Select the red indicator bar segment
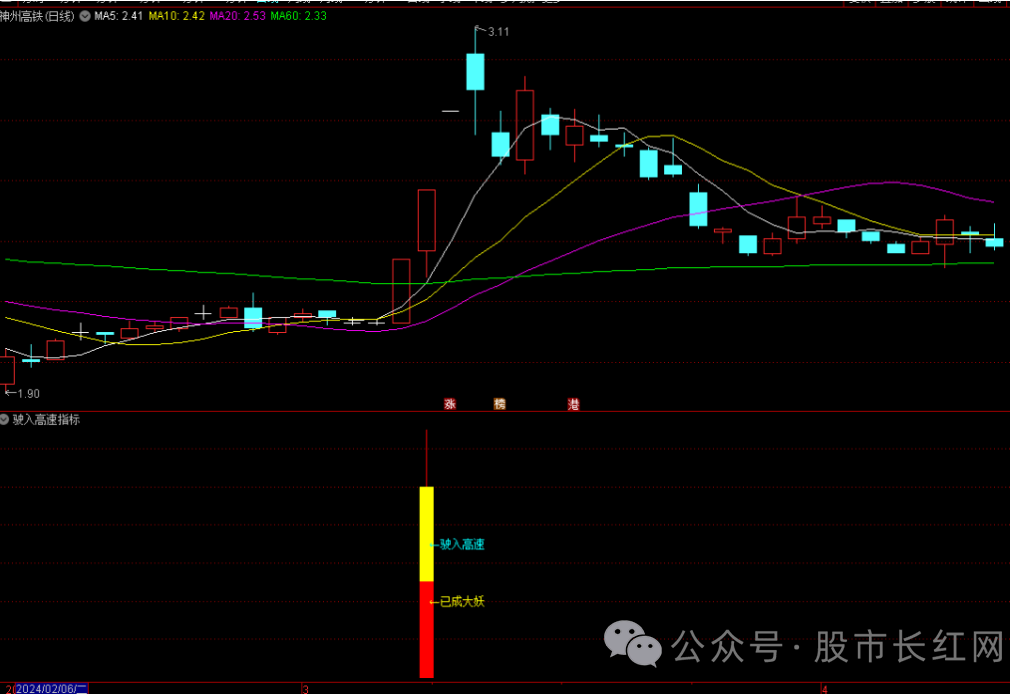 pos(426,630)
